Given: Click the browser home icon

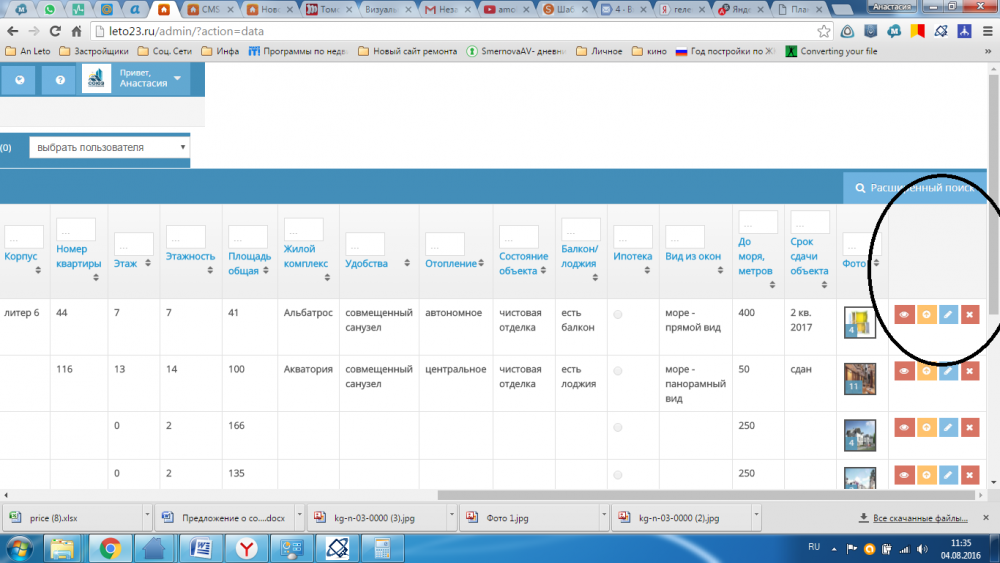Looking at the screenshot, I should (77, 31).
